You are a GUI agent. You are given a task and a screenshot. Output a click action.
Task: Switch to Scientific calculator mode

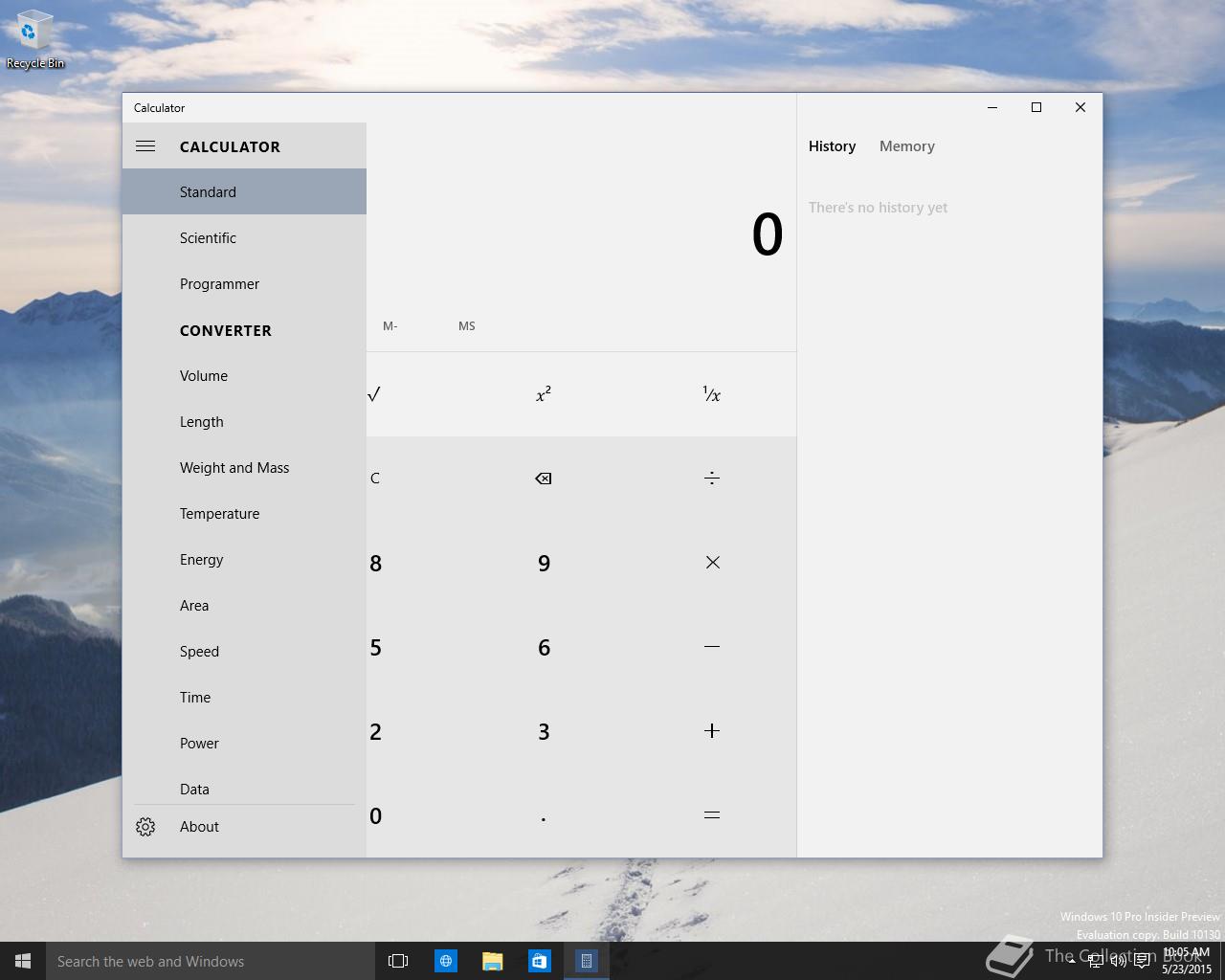click(244, 237)
